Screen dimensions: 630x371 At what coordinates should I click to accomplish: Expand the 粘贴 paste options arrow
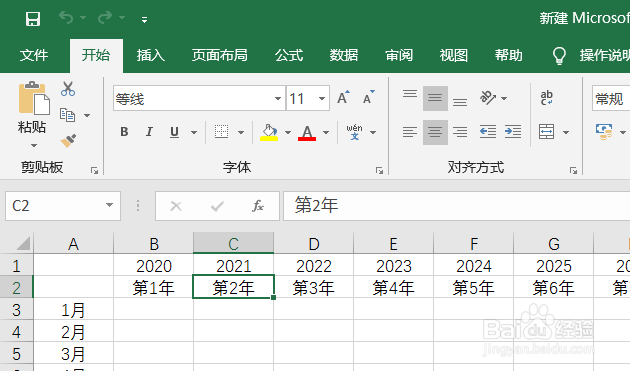(34, 145)
